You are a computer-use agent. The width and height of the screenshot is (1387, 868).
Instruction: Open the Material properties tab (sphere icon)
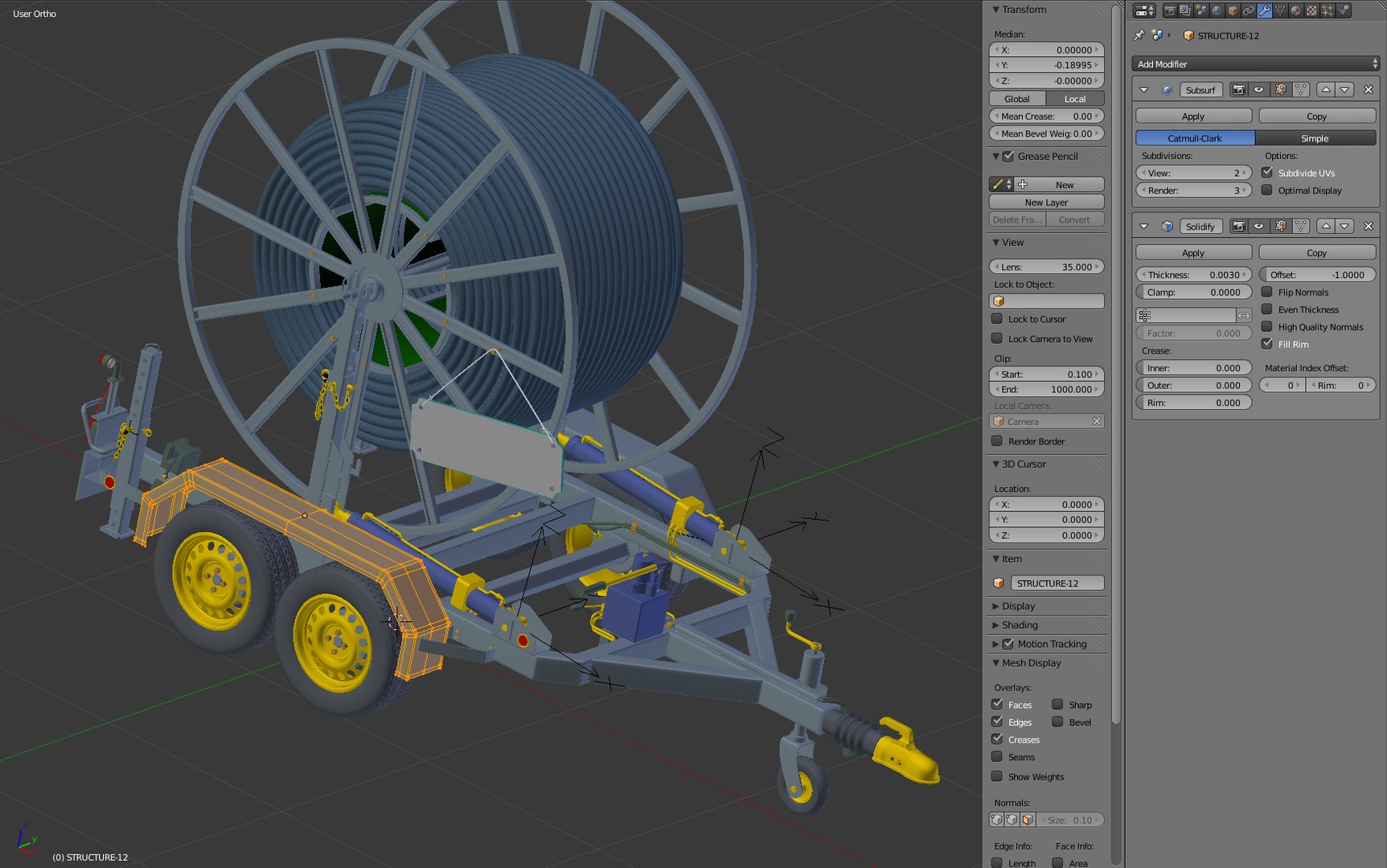pos(1296,10)
